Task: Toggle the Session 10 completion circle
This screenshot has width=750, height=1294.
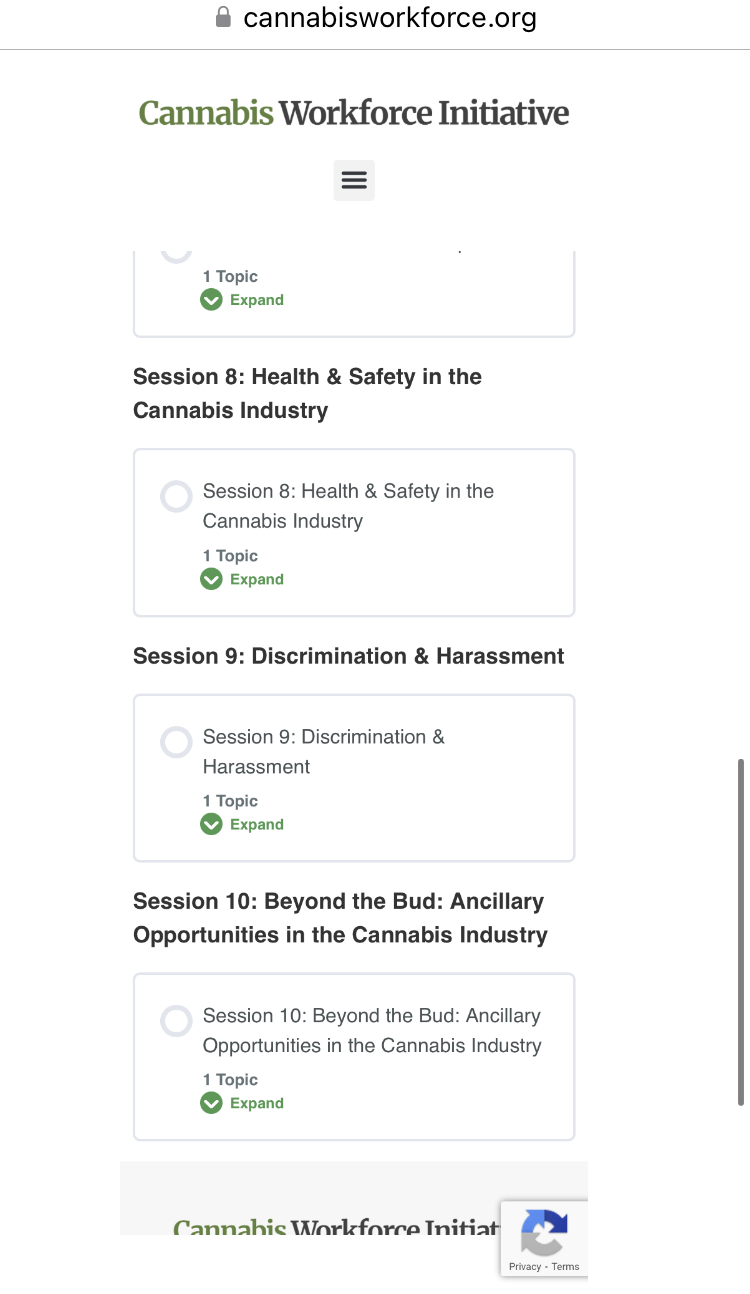Action: (x=176, y=1021)
